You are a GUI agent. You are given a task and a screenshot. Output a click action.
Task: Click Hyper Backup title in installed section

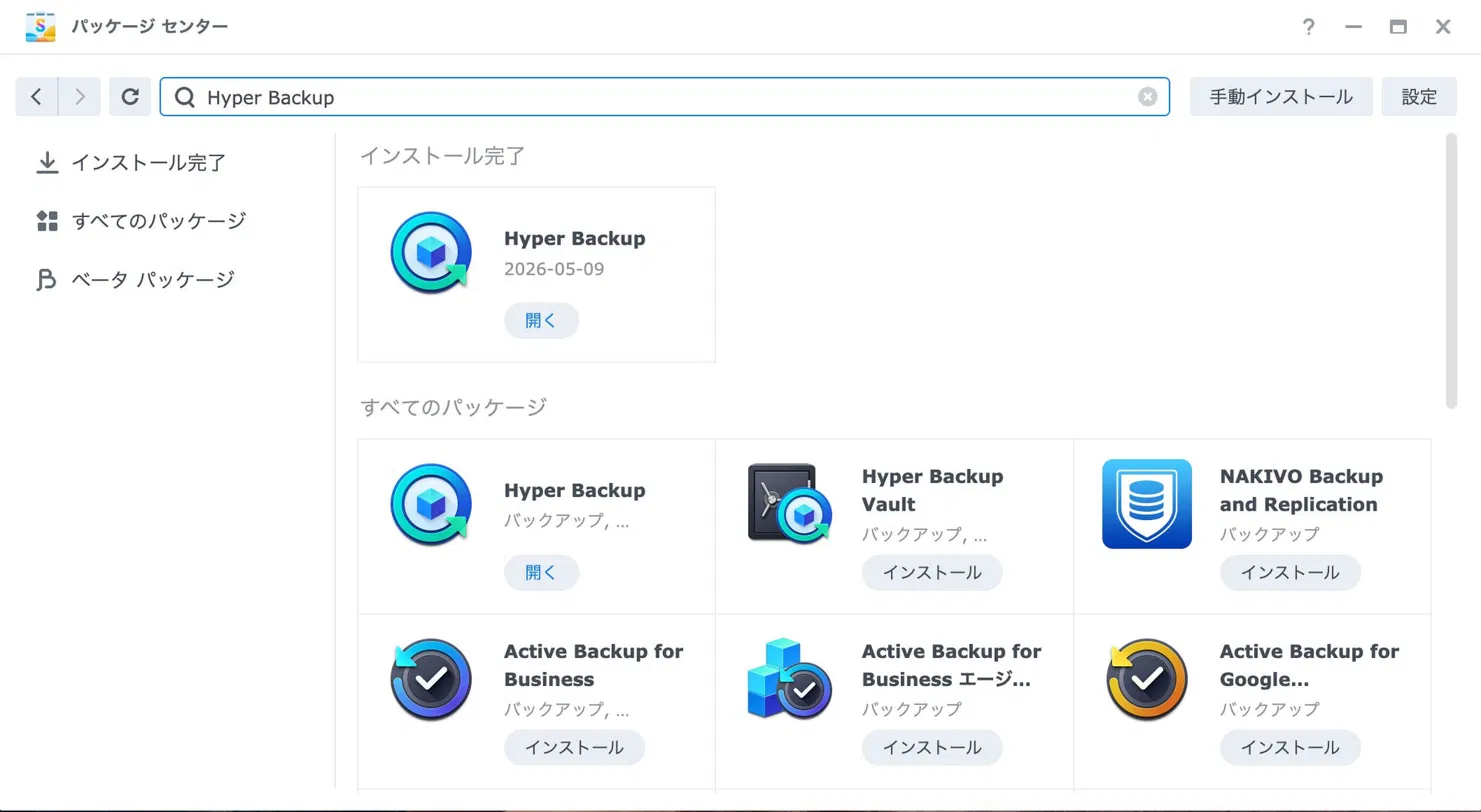(x=574, y=239)
